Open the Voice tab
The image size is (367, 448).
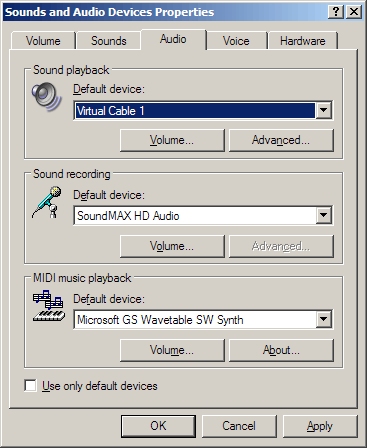tap(236, 41)
